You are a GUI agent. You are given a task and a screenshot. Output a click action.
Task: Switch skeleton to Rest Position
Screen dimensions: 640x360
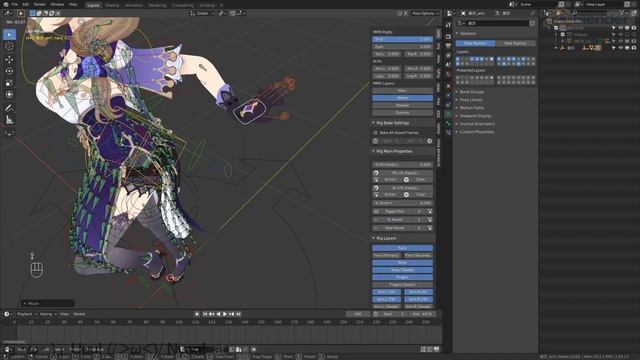pyautogui.click(x=515, y=43)
